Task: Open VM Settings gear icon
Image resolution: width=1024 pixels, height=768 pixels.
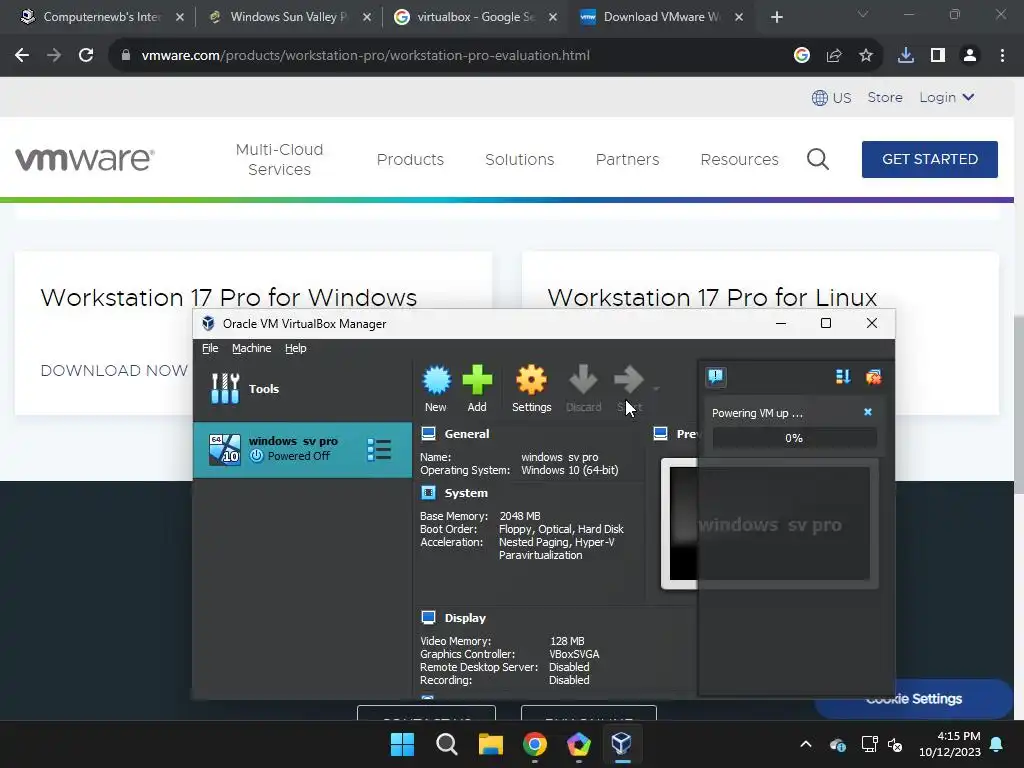Action: pyautogui.click(x=531, y=389)
